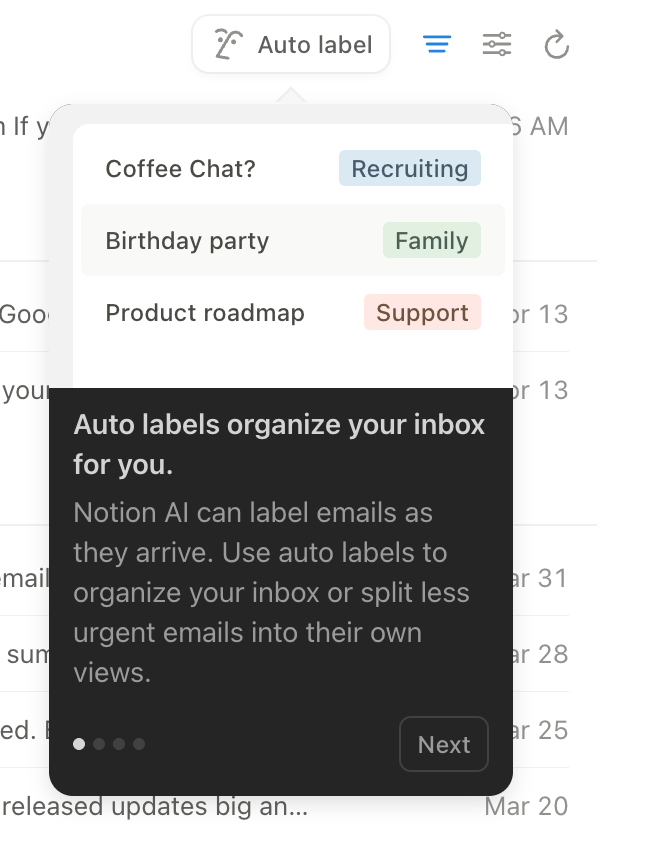The width and height of the screenshot is (672, 843).
Task: Select the Support label tag
Action: point(422,312)
